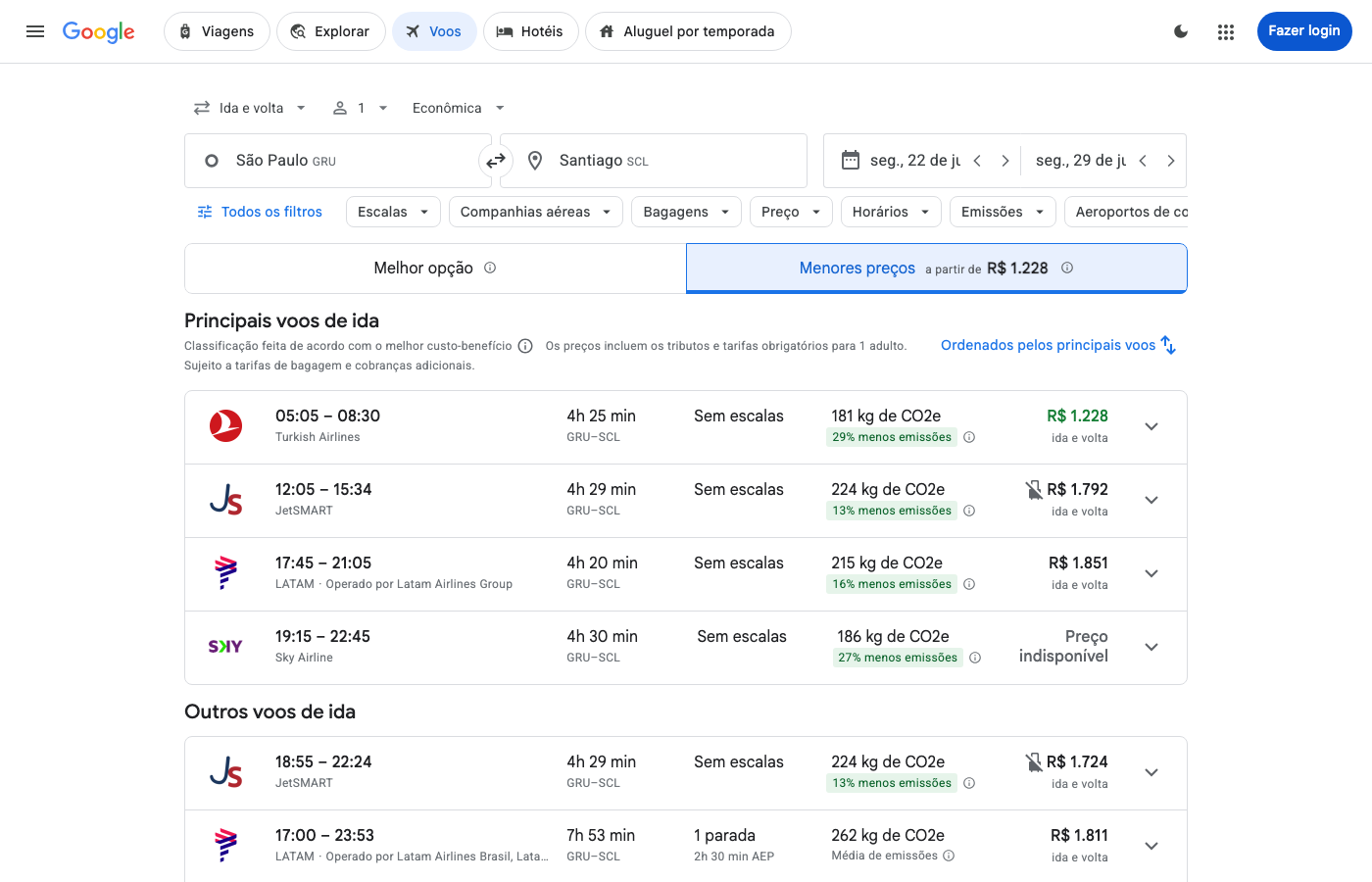The width and height of the screenshot is (1372, 882).
Task: Click sort arrows icon for ordering flights
Action: coord(1168,345)
